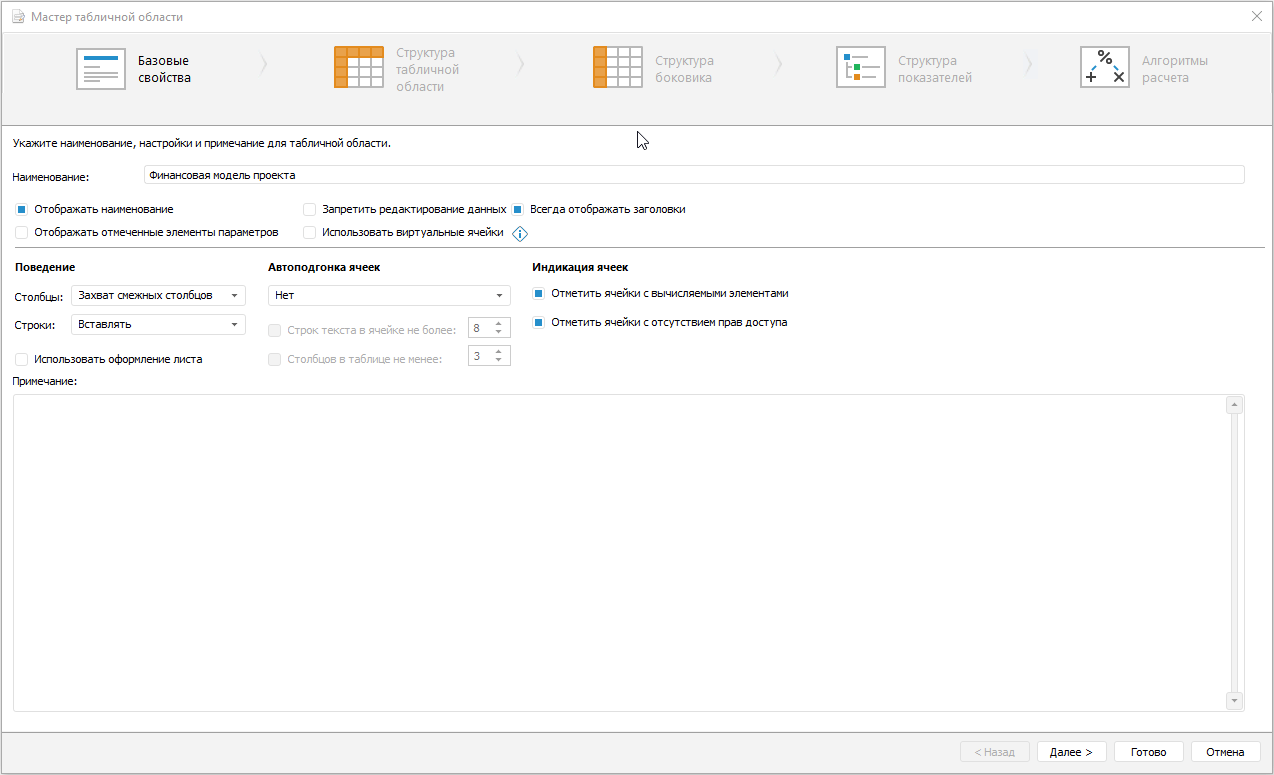Go to Алгоритмы расчета step label
The image size is (1274, 775).
click(x=1174, y=69)
